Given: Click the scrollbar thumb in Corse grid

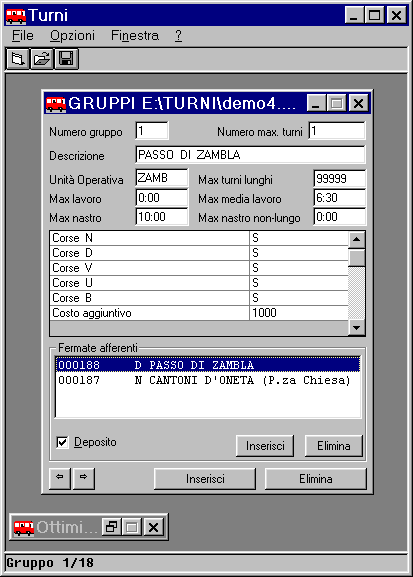Looking at the screenshot, I should (356, 258).
